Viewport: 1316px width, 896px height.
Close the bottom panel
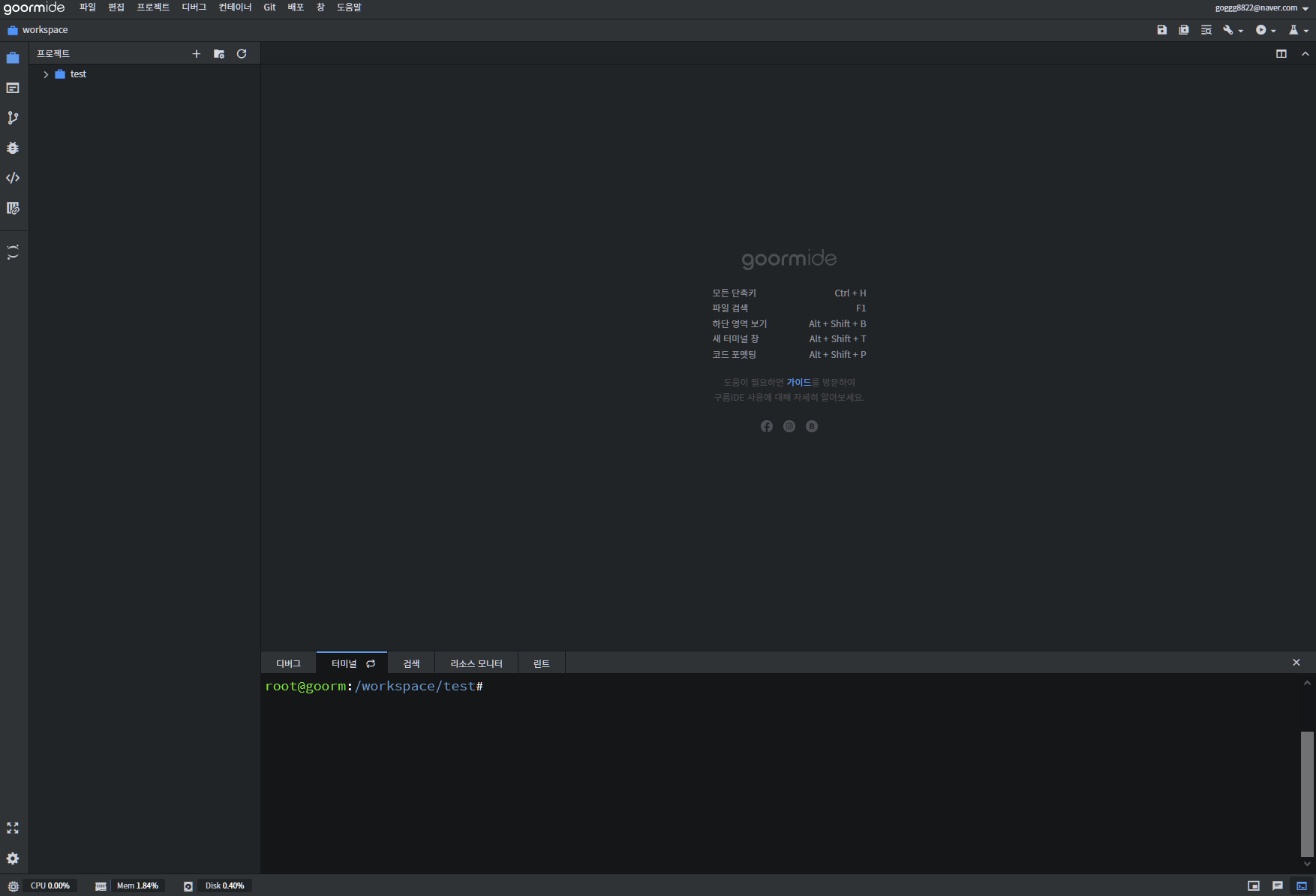[1296, 663]
